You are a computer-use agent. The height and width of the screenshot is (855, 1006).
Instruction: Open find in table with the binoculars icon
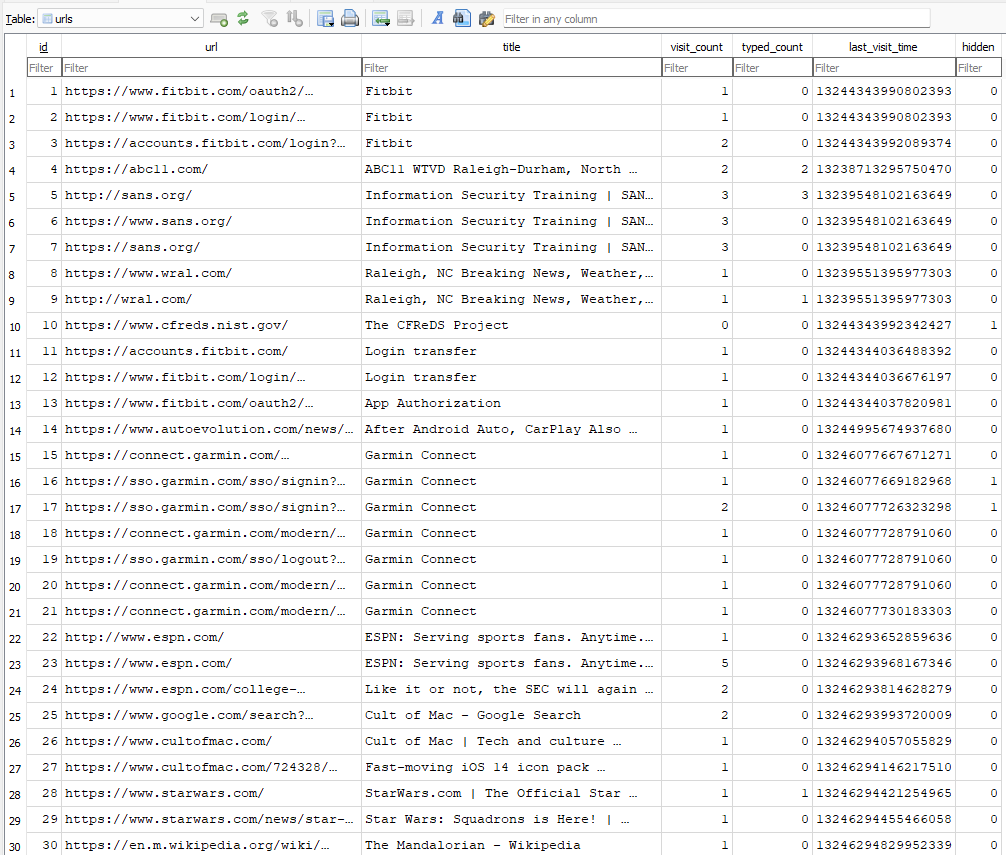pos(461,19)
